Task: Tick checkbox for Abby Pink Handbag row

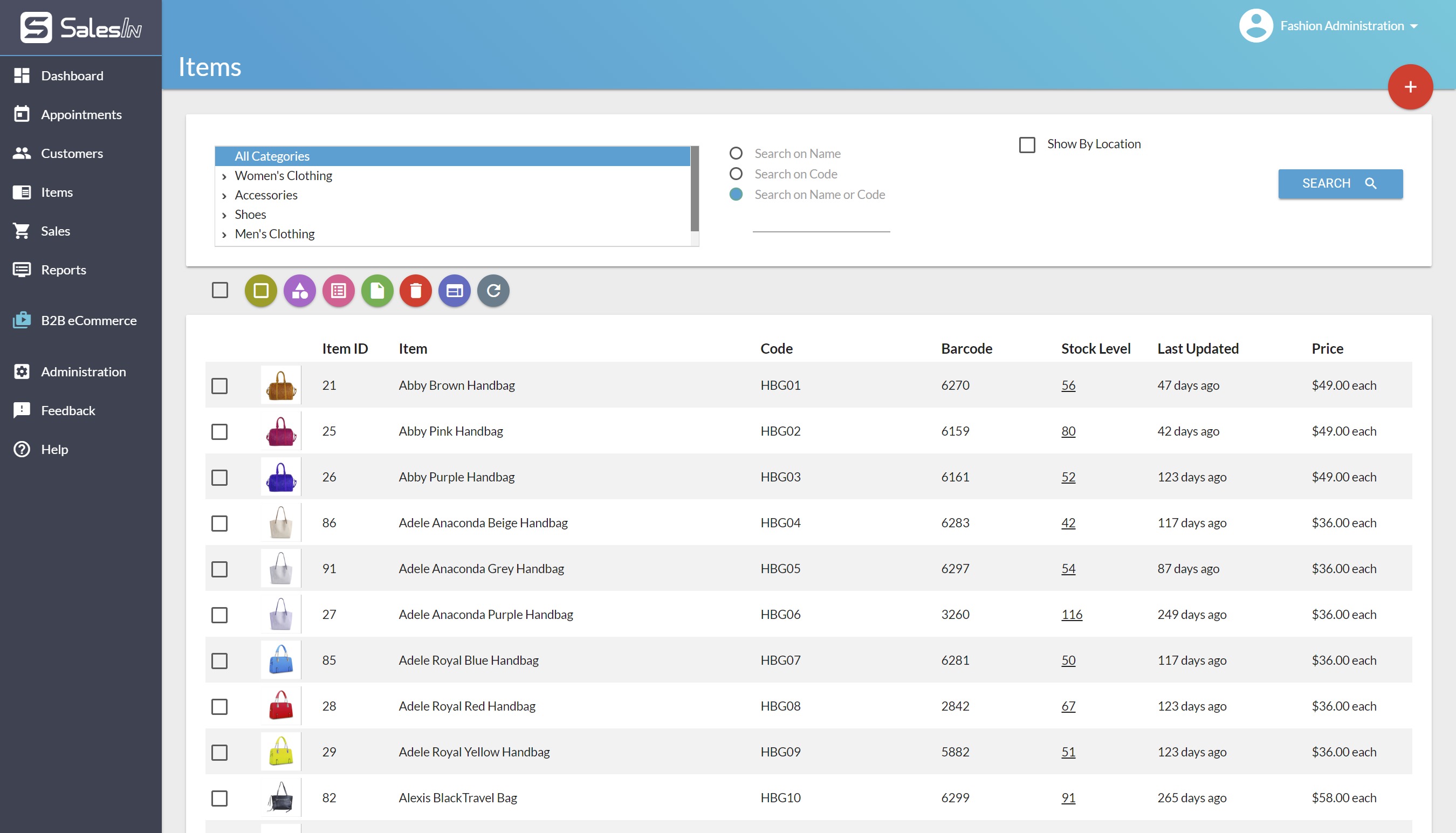Action: coord(219,431)
